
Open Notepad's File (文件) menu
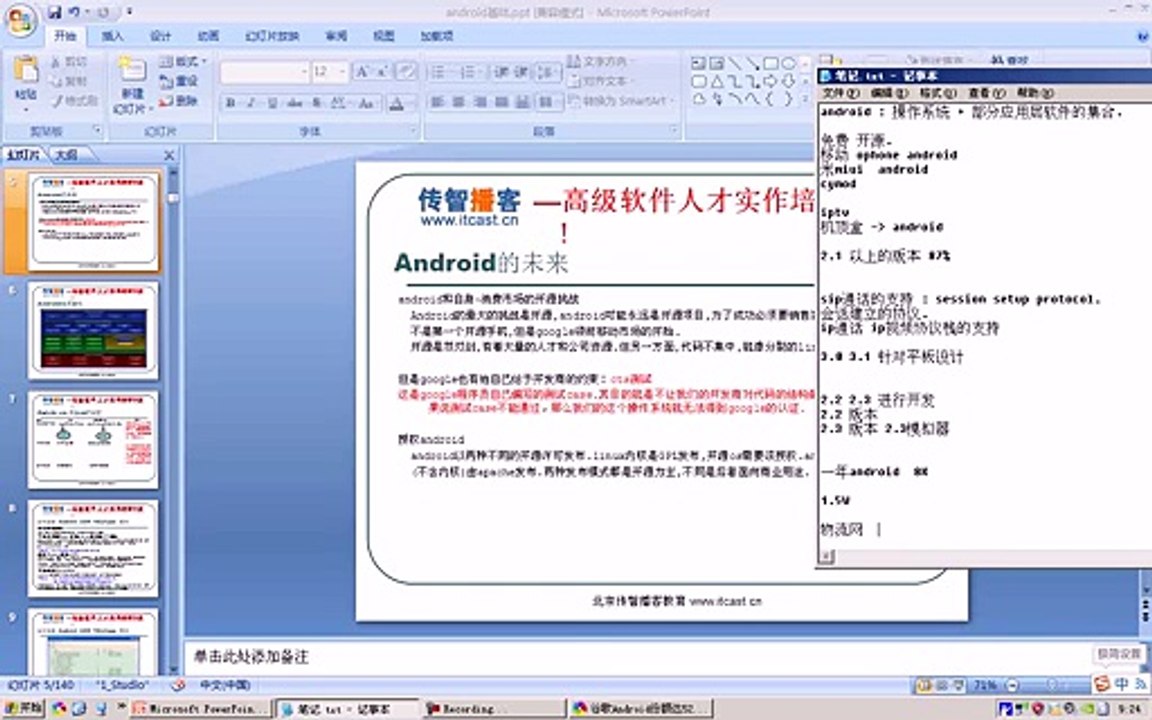point(840,93)
